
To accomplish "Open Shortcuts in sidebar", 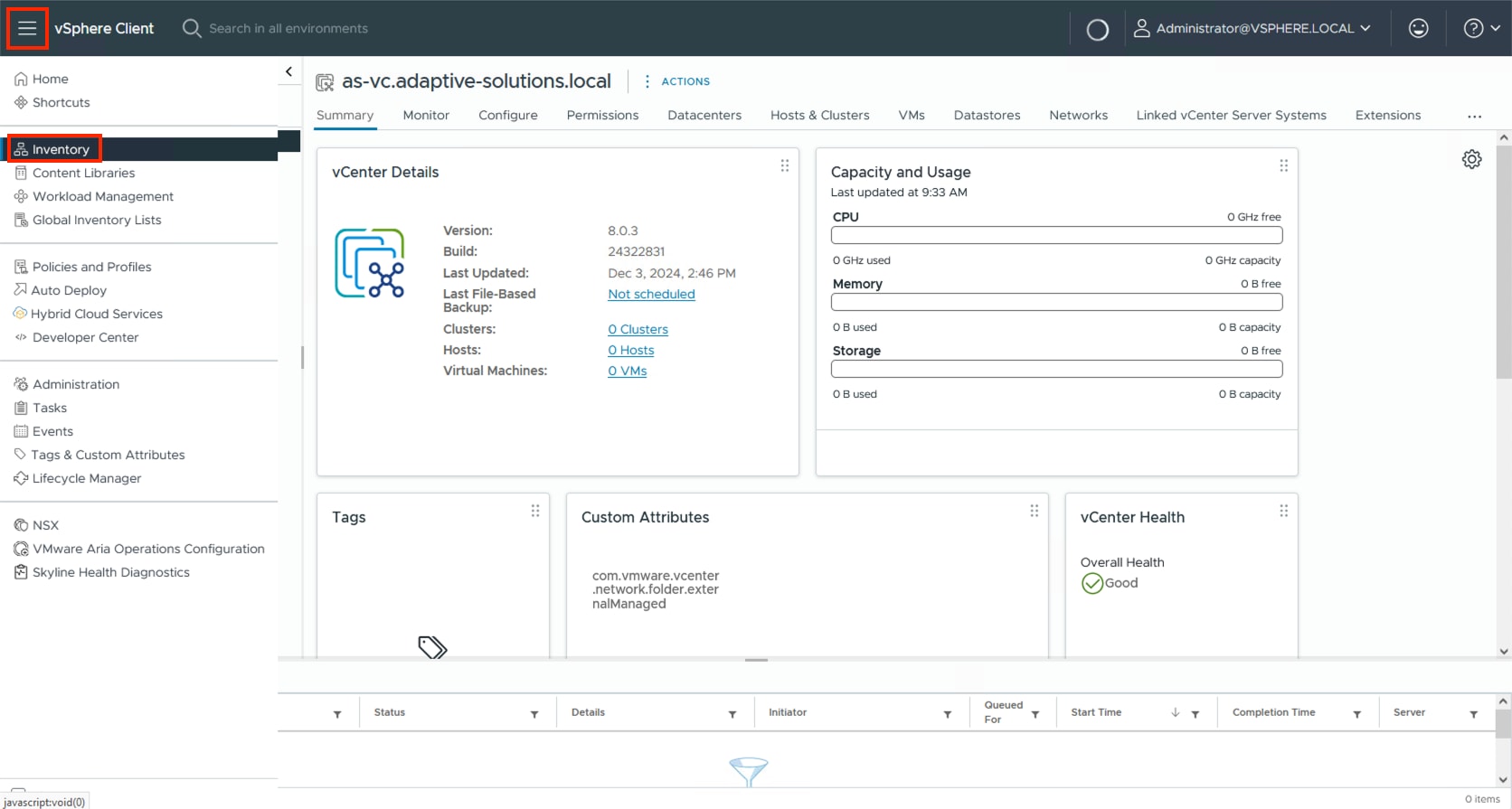I will point(52,102).
